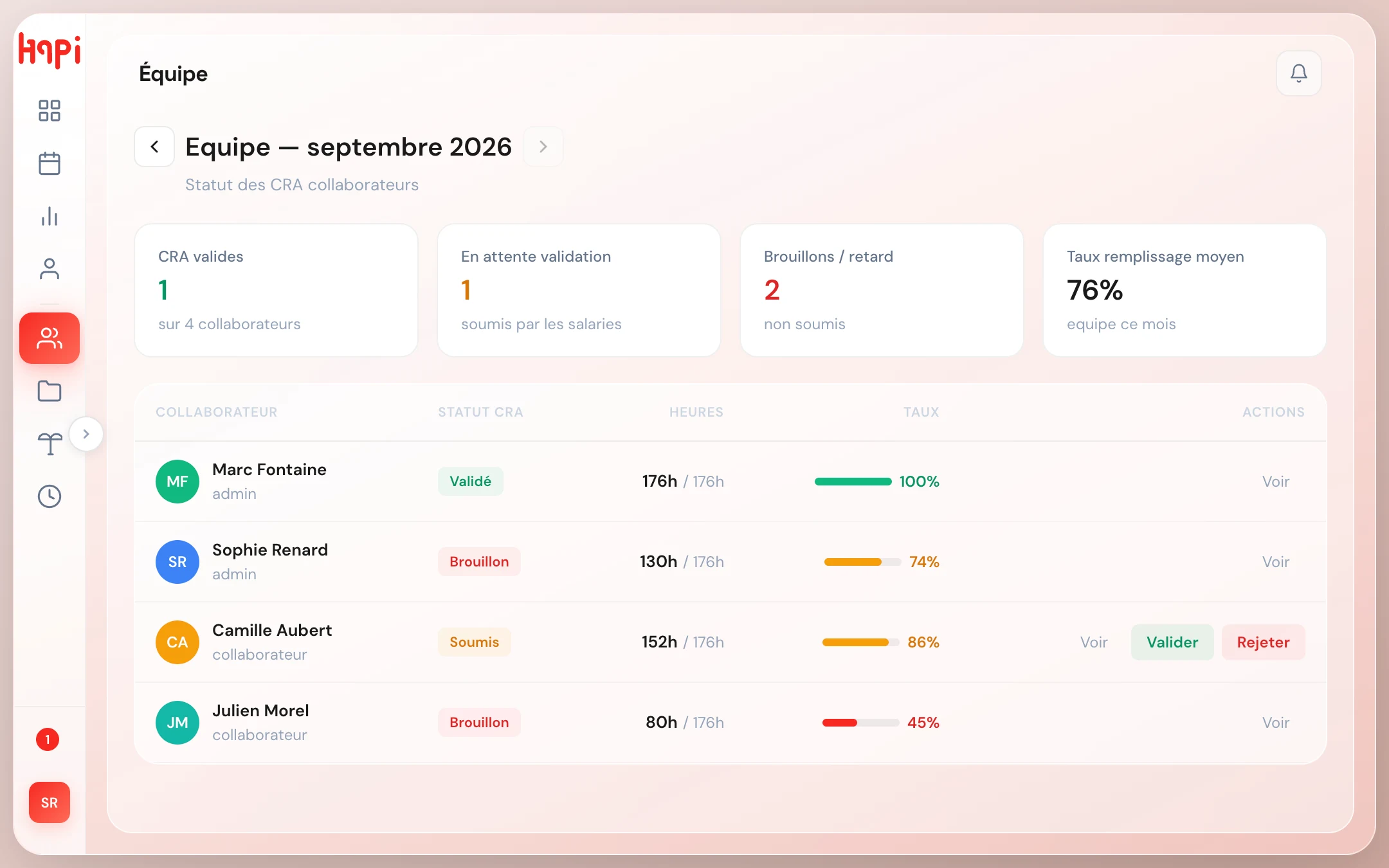
Task: Click the Soumis status badge
Action: point(475,642)
